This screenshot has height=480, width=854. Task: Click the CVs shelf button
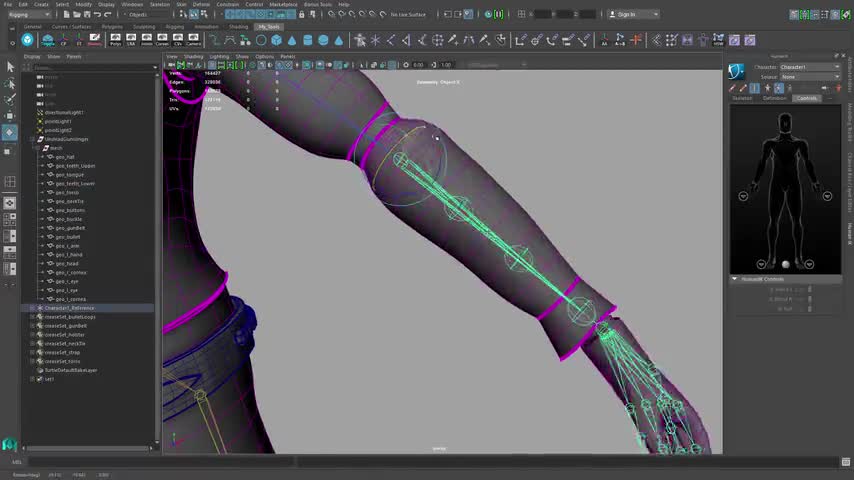178,40
